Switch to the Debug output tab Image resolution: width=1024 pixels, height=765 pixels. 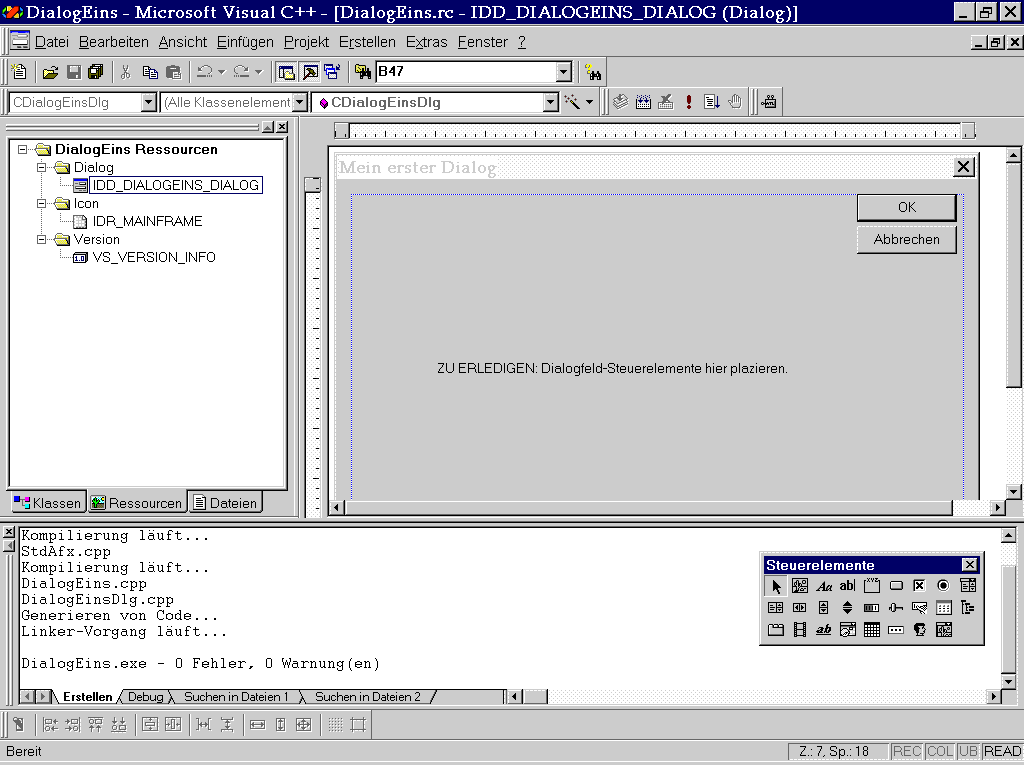tap(145, 697)
